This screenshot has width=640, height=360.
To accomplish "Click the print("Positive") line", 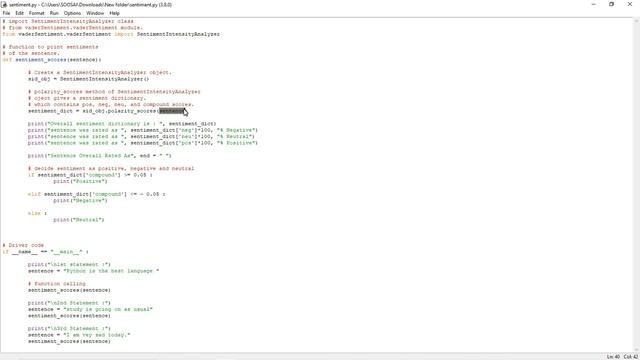I will (x=80, y=181).
